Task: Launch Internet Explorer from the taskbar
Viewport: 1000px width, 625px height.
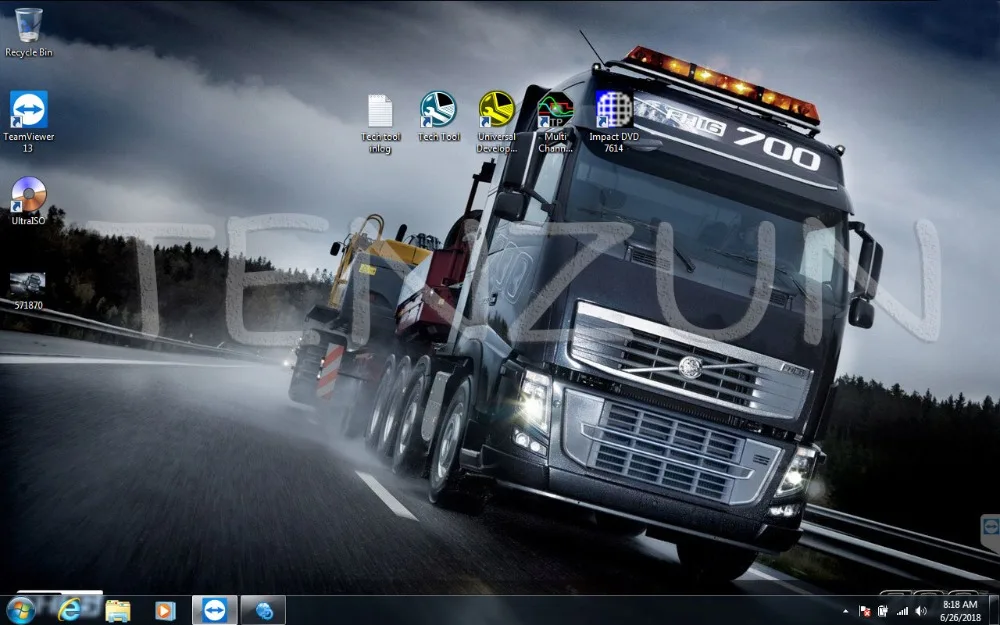Action: [x=69, y=610]
